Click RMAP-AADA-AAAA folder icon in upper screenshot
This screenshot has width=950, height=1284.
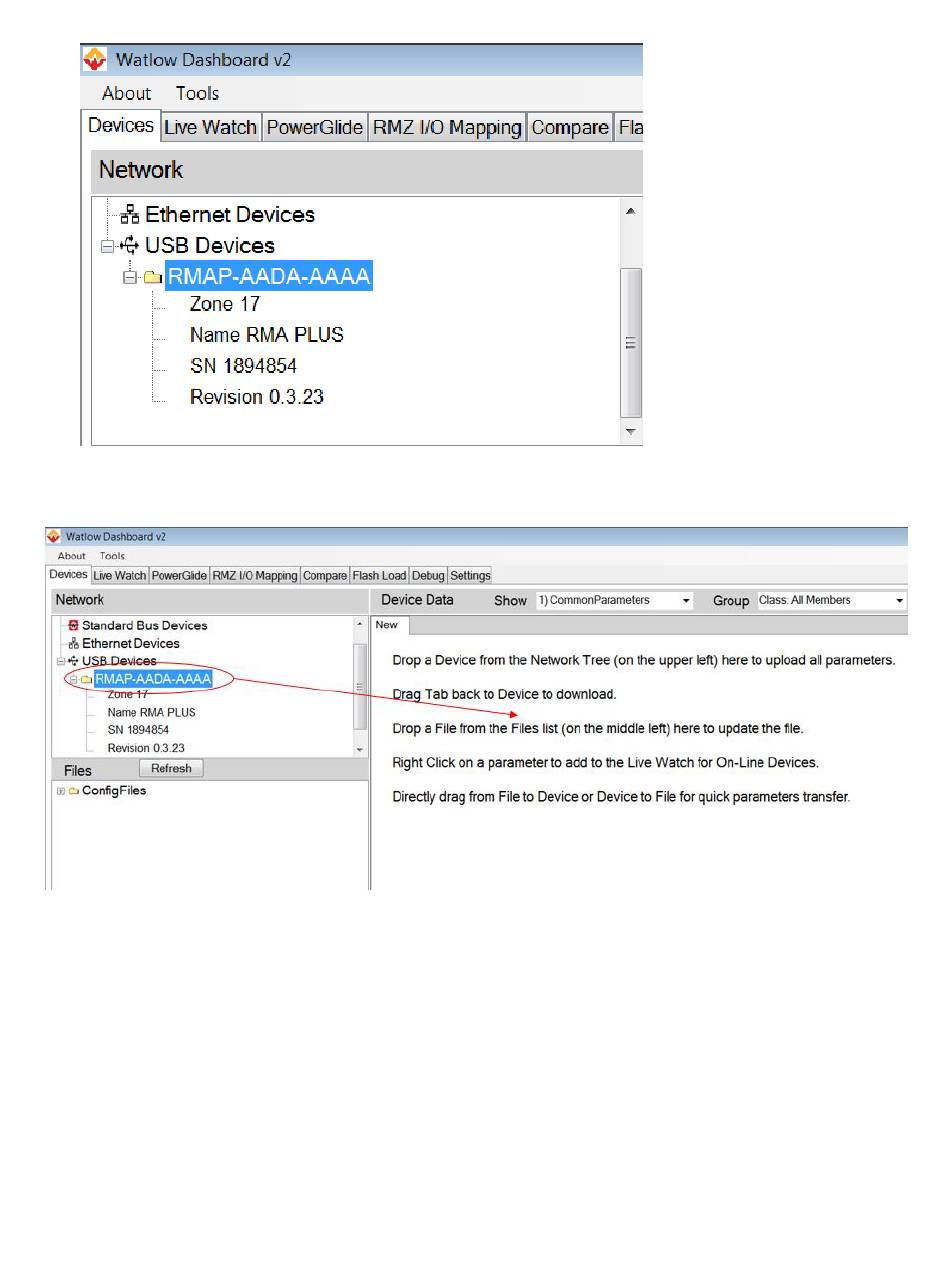point(152,277)
